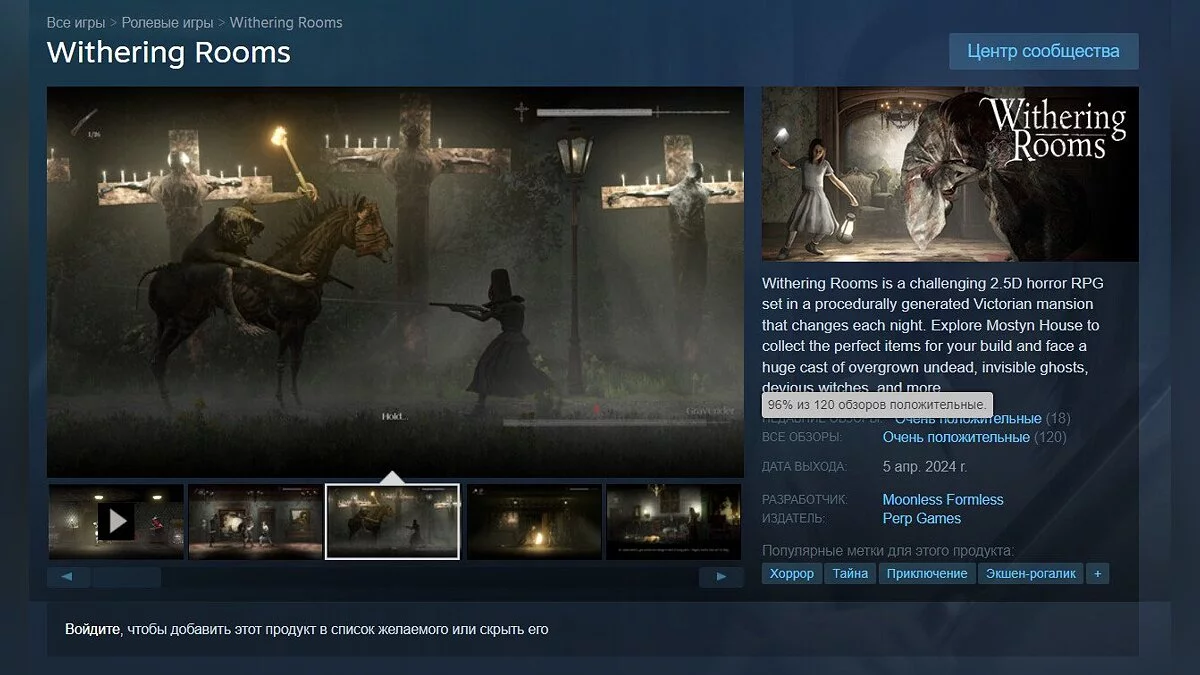Screen dimensions: 1200x675
Task: Click the 'Withering Rooms' page title
Action: [x=169, y=52]
